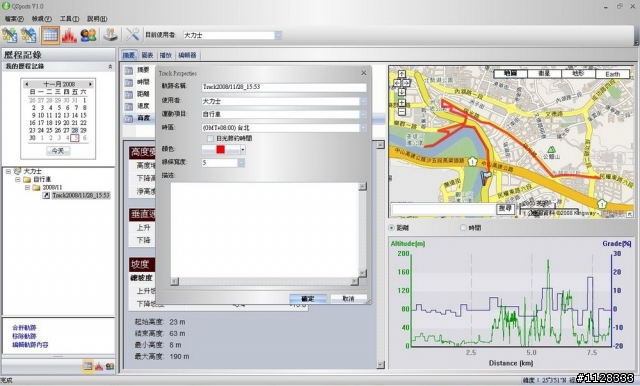Toggle the 日光節約時間 checkbox
This screenshot has width=640, height=386.
(210, 139)
